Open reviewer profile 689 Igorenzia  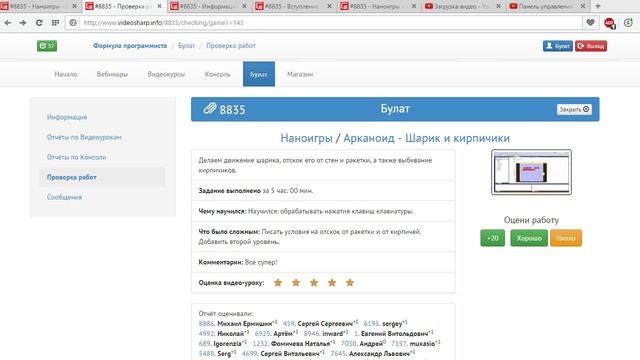click(222, 344)
